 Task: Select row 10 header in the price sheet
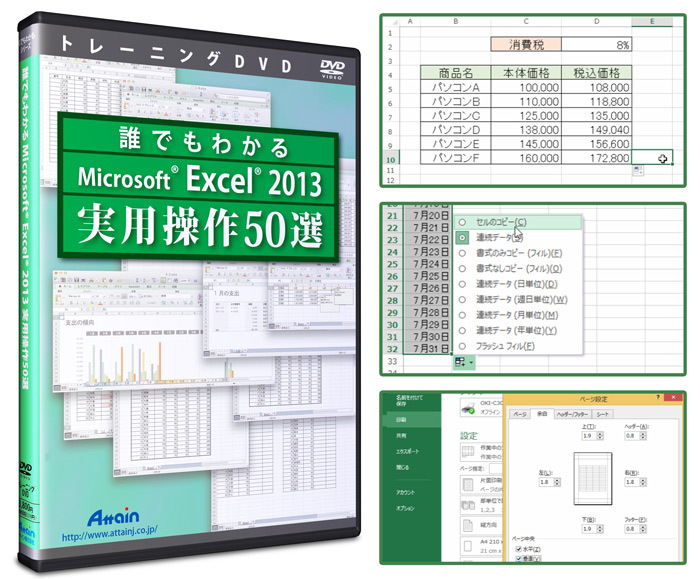pyautogui.click(x=391, y=159)
